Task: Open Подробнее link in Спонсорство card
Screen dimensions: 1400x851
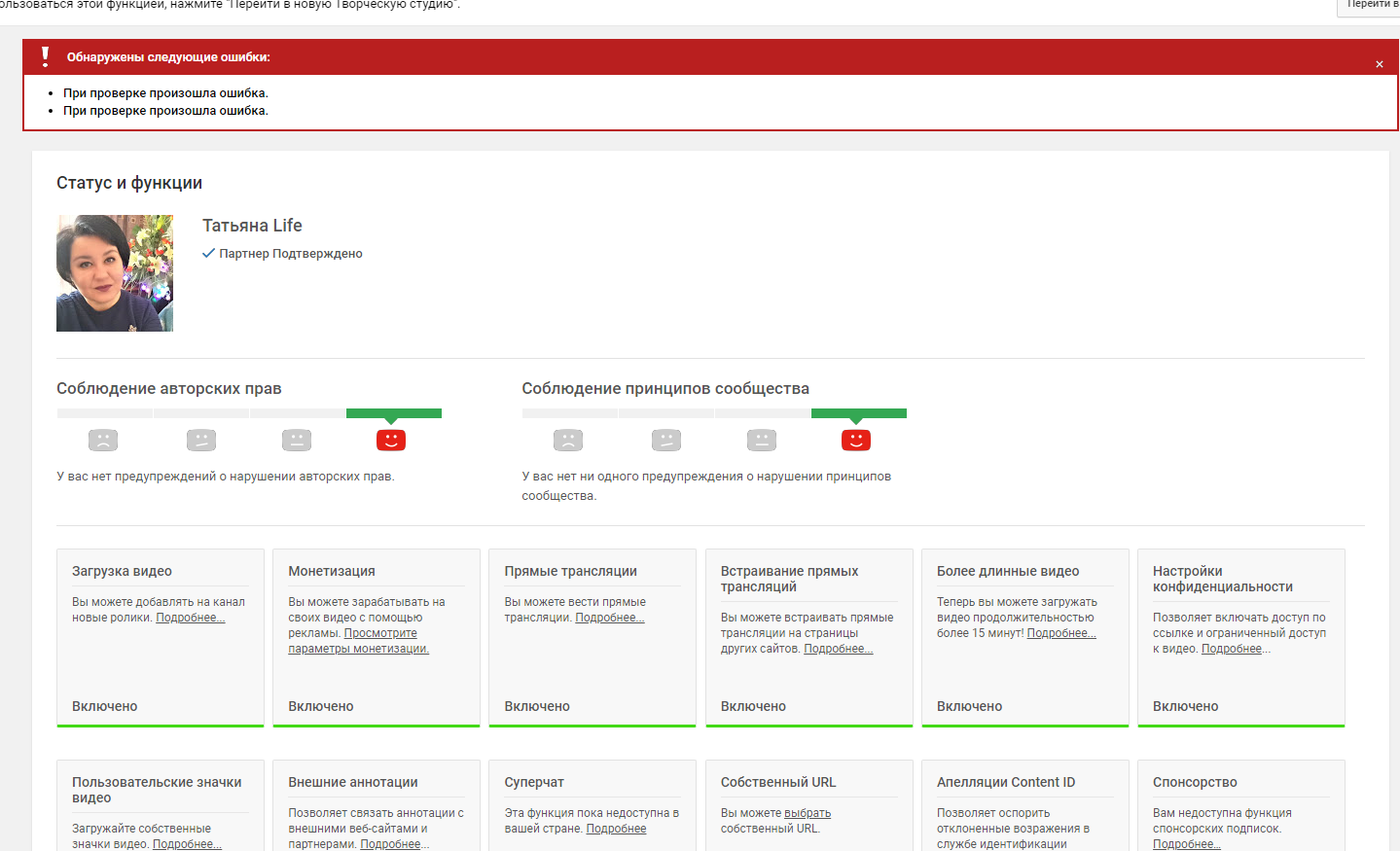Action: [1187, 844]
